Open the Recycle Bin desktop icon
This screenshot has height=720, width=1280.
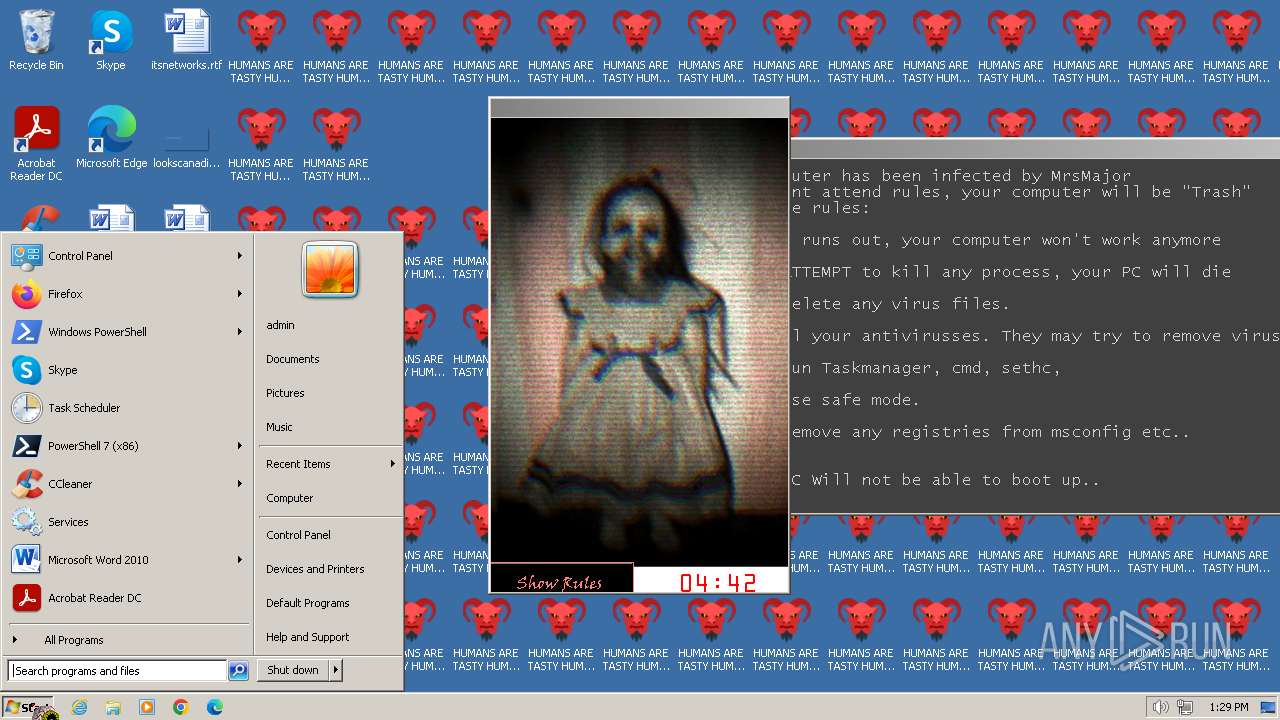pos(36,40)
